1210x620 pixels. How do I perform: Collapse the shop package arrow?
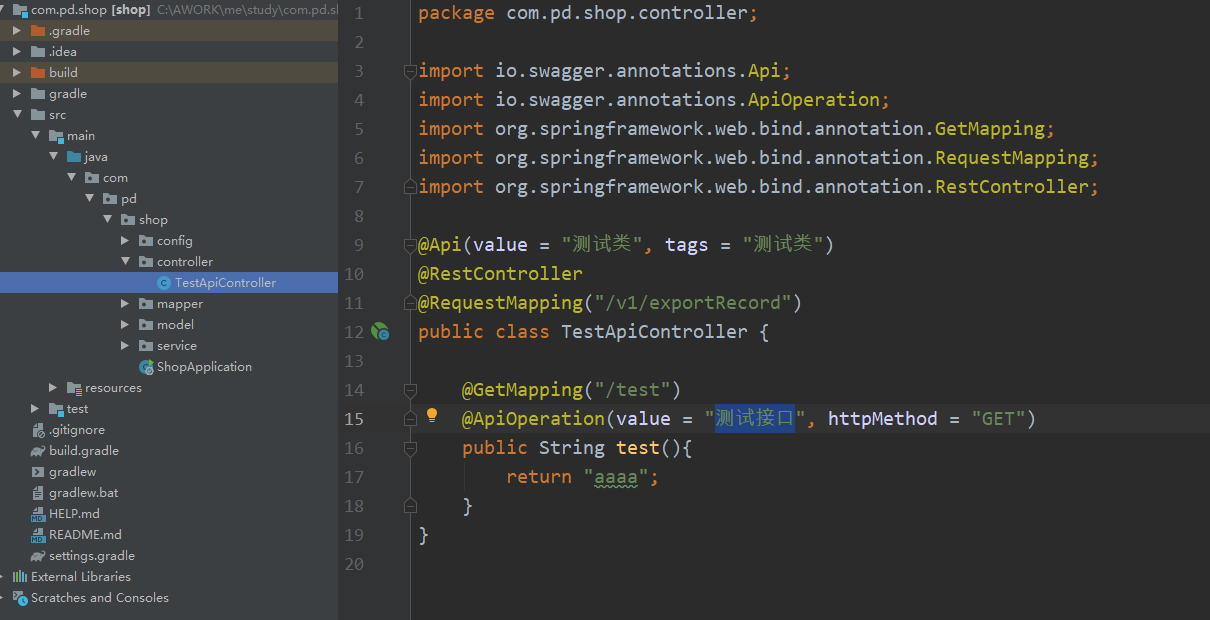(x=107, y=220)
